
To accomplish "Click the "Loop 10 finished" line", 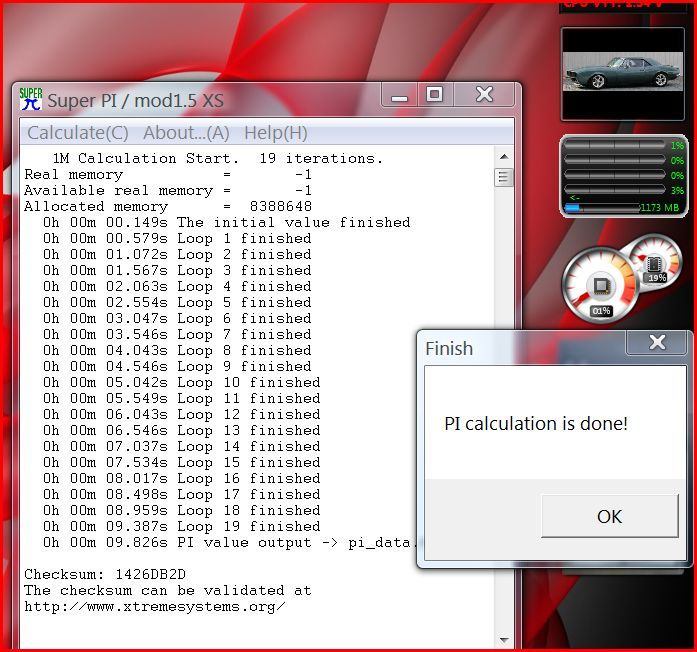I will coord(181,382).
